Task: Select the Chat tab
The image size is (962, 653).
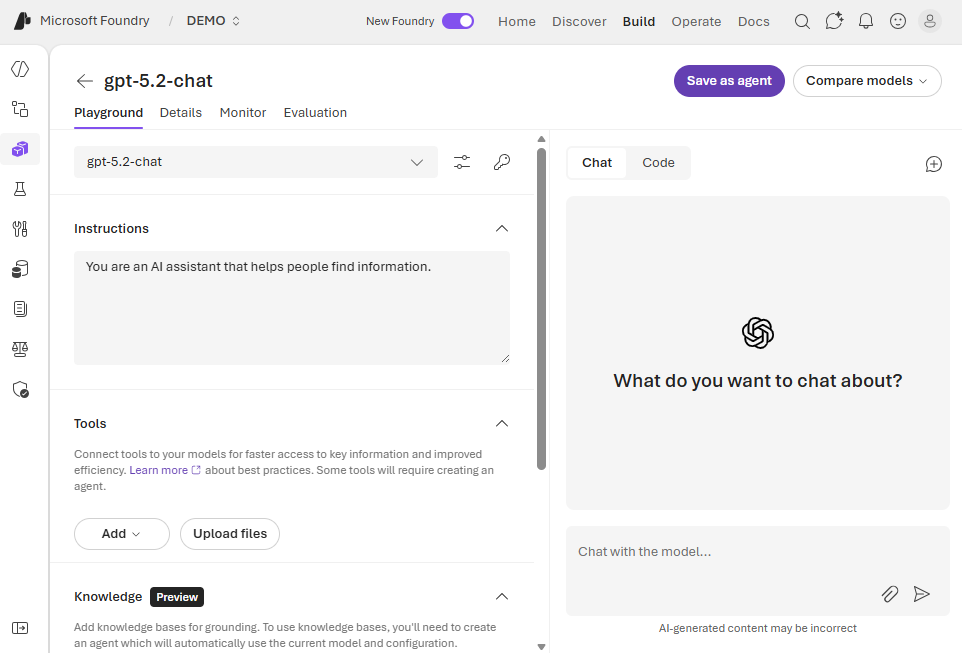Action: (597, 163)
